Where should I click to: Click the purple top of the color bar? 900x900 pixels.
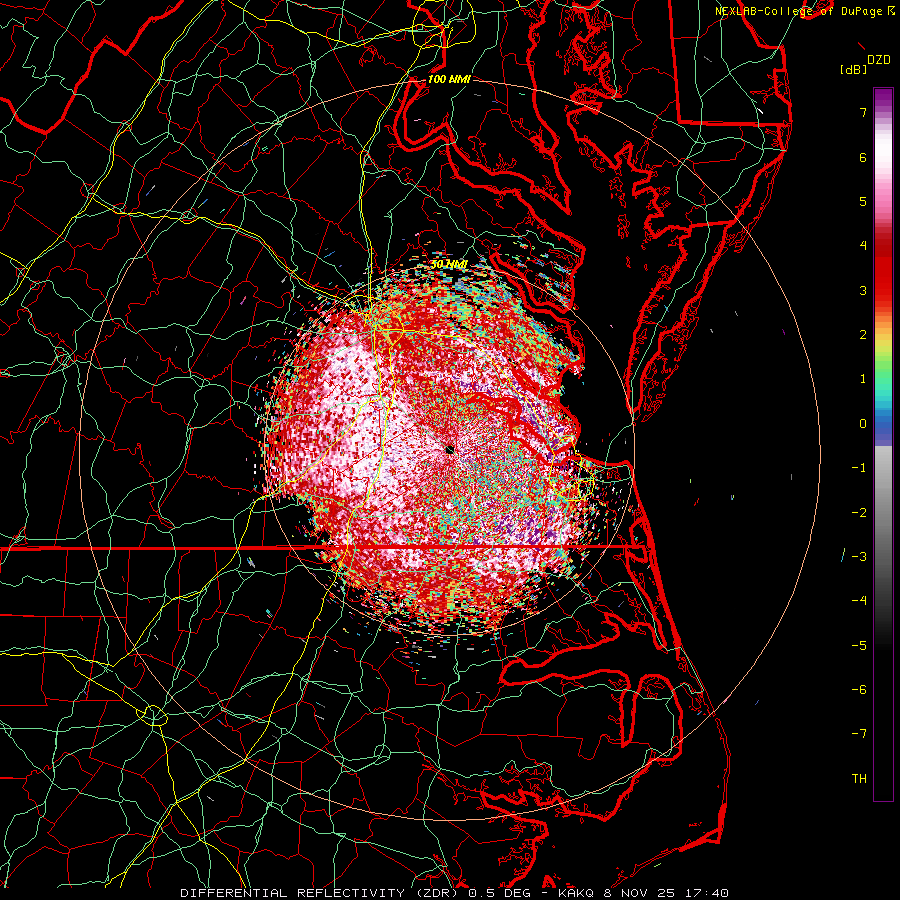[x=883, y=98]
